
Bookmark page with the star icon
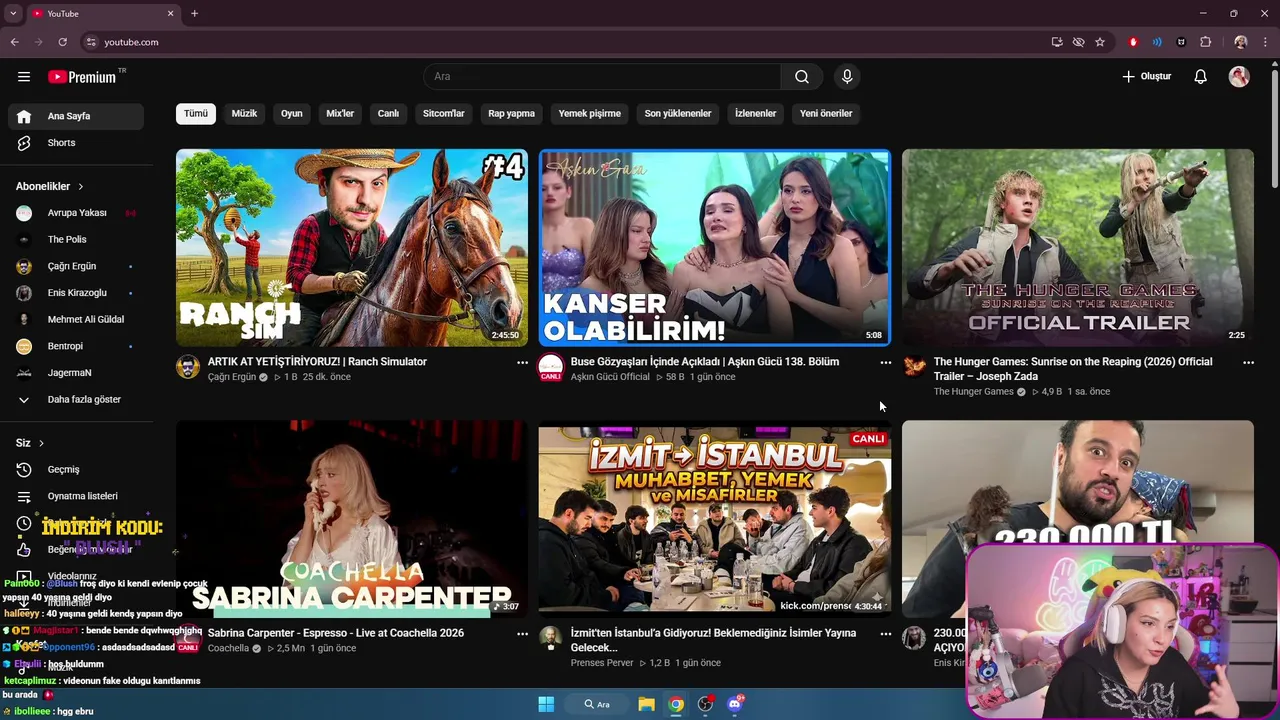[1100, 42]
